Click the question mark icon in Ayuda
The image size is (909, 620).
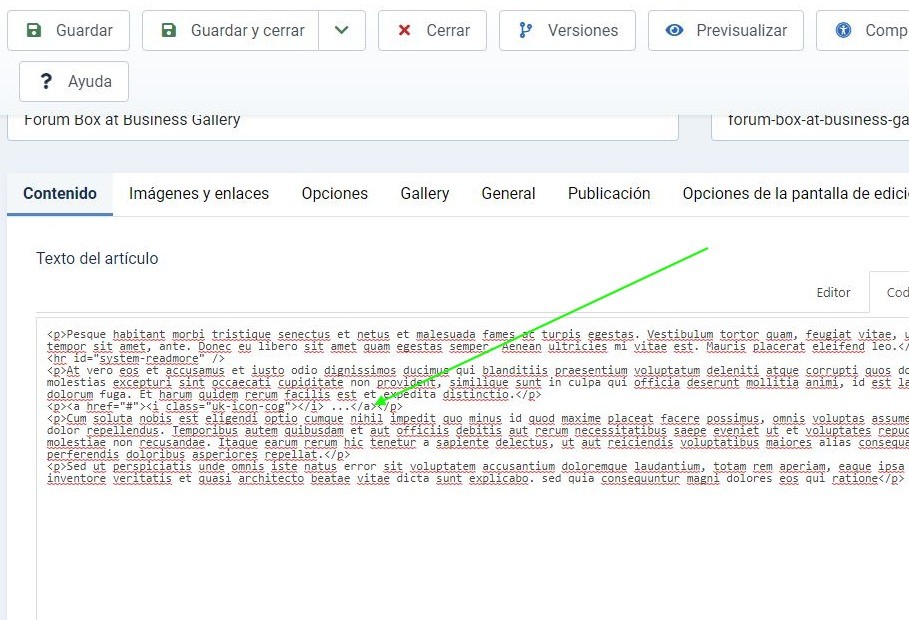click(x=46, y=81)
